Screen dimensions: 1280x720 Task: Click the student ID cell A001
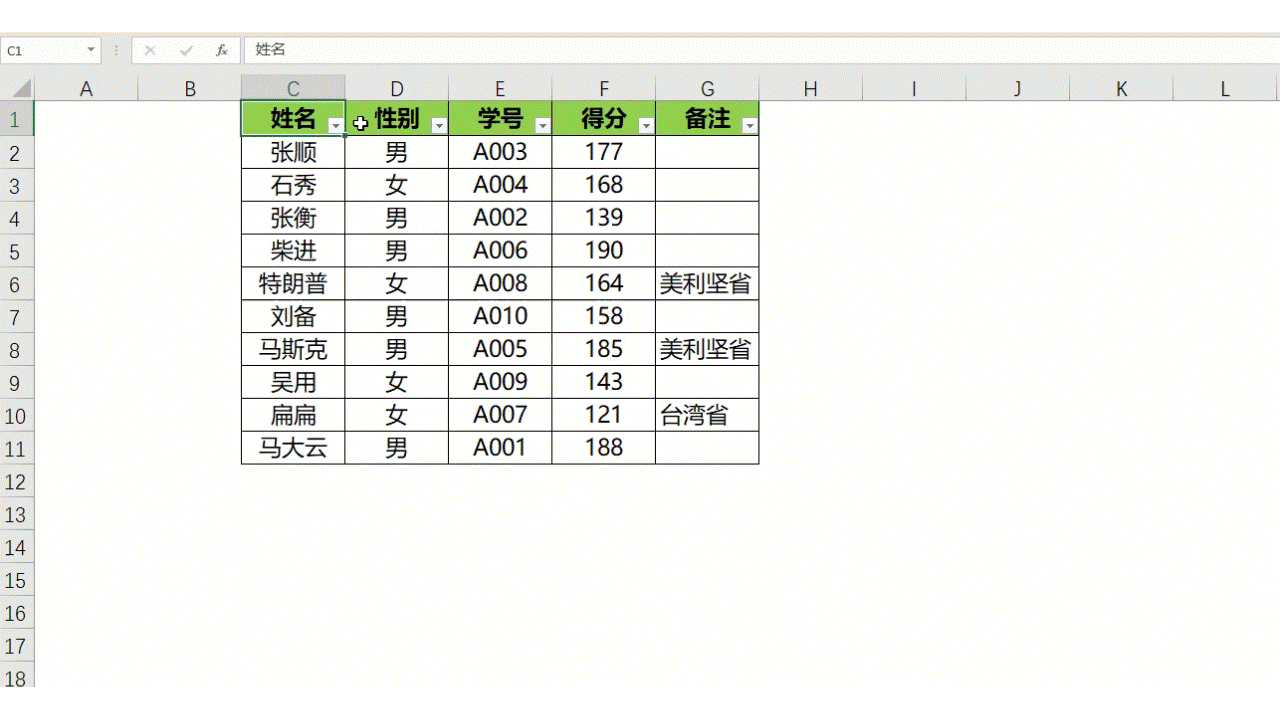tap(500, 448)
